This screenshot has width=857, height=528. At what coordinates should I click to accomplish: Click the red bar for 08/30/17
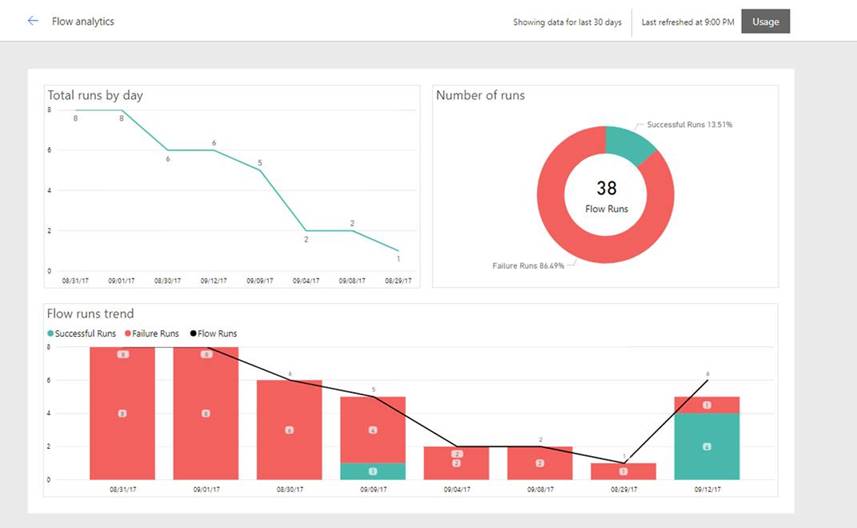tap(289, 430)
